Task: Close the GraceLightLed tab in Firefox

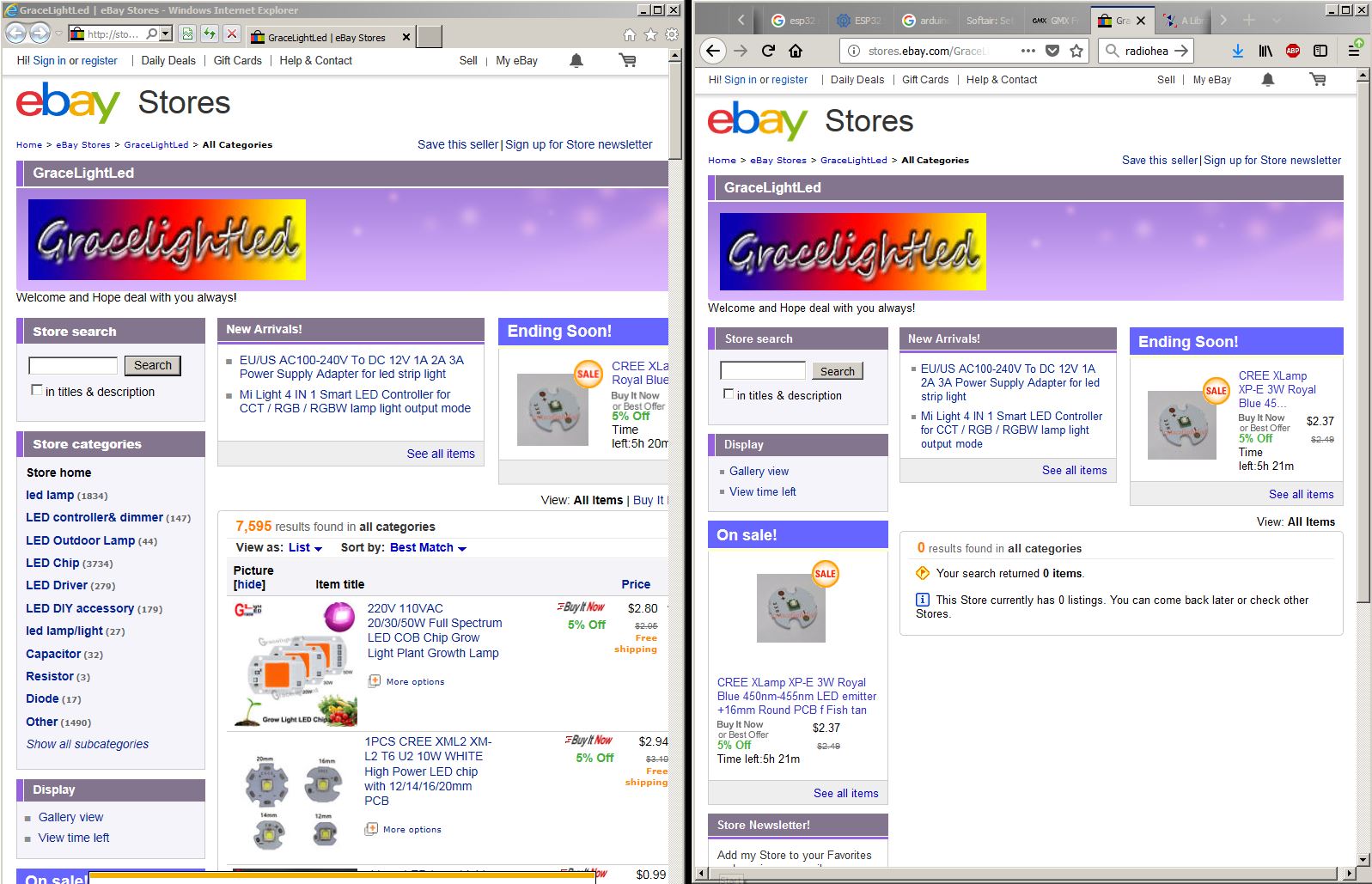Action: 1141,21
